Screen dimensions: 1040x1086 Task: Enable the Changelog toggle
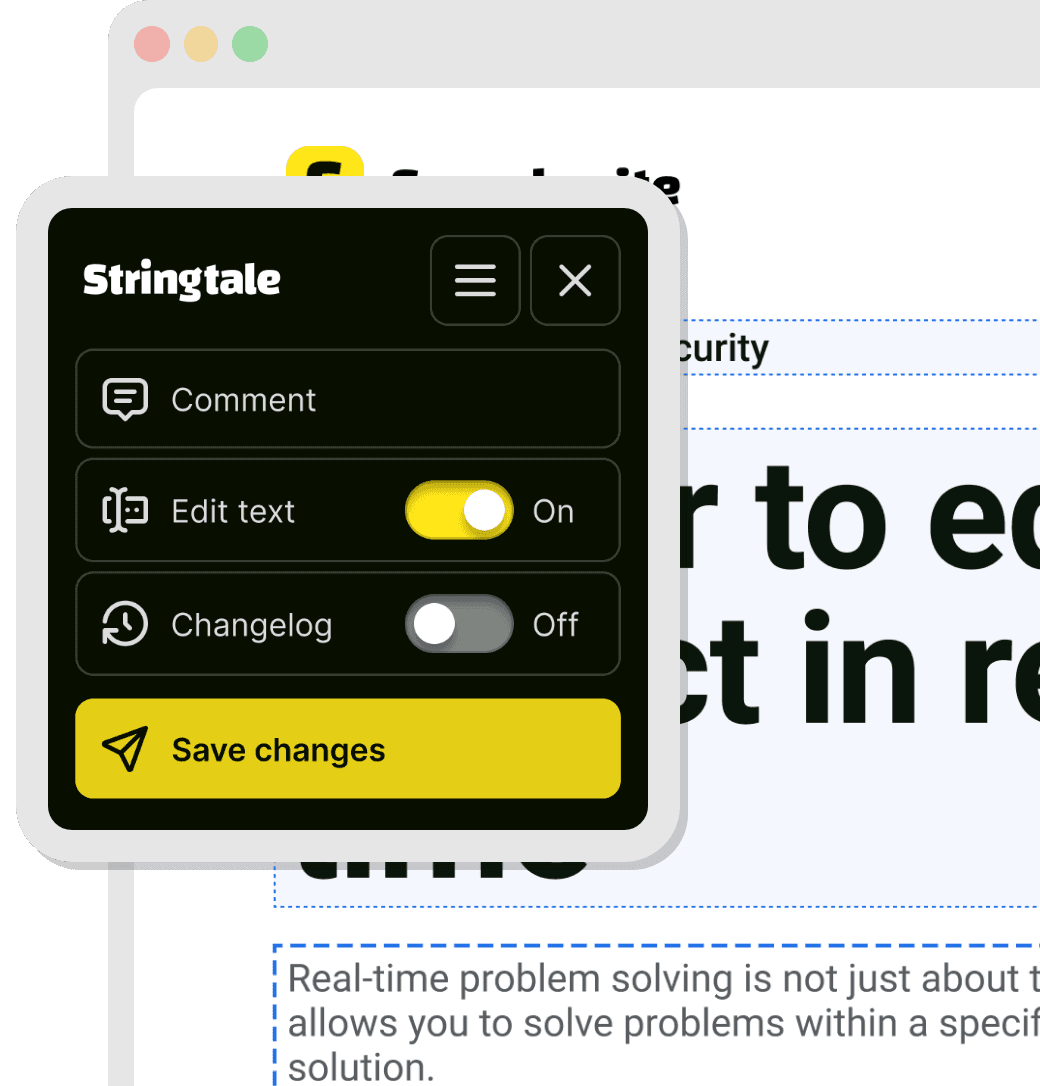click(x=459, y=624)
